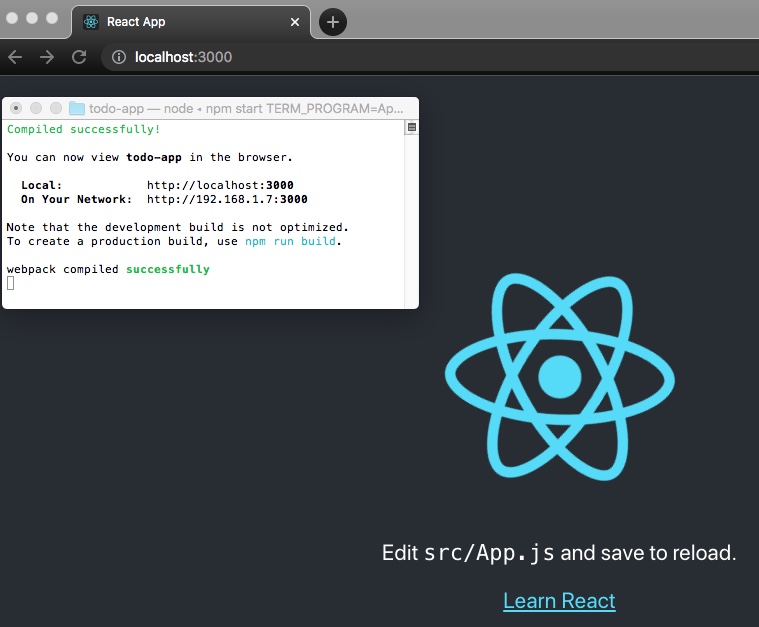Reload the localhost page
The width and height of the screenshot is (759, 627).
(x=79, y=57)
